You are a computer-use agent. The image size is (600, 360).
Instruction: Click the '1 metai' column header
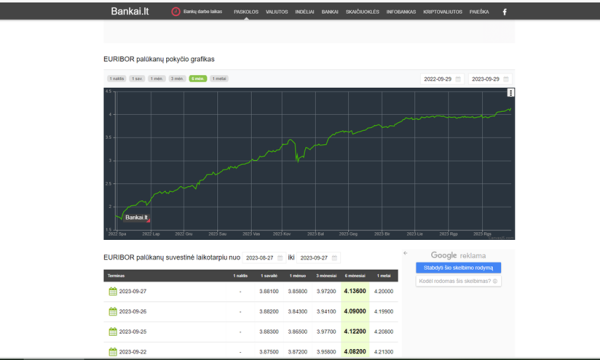pyautogui.click(x=383, y=275)
